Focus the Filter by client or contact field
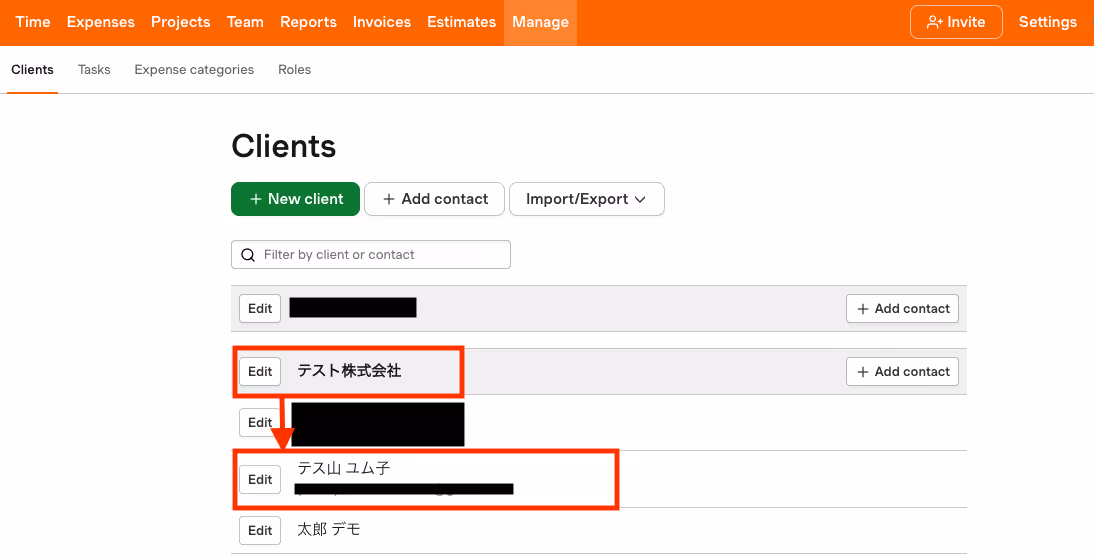This screenshot has height=558, width=1094. [370, 255]
